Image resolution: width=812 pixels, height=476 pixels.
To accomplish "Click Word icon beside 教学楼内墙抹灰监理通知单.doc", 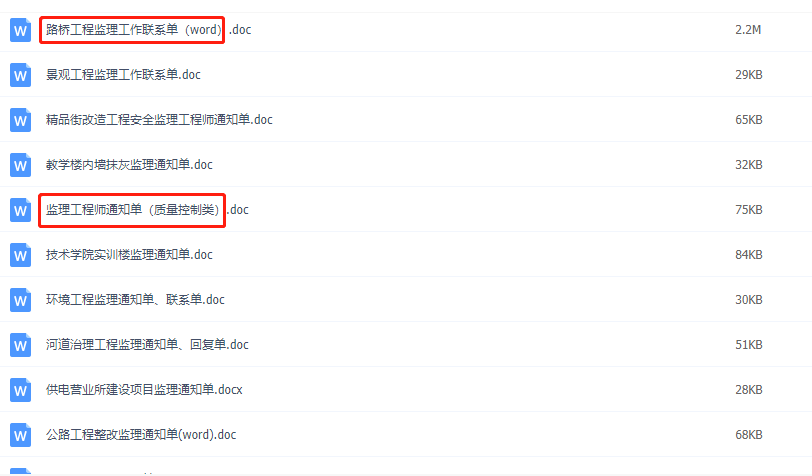I will [x=20, y=165].
